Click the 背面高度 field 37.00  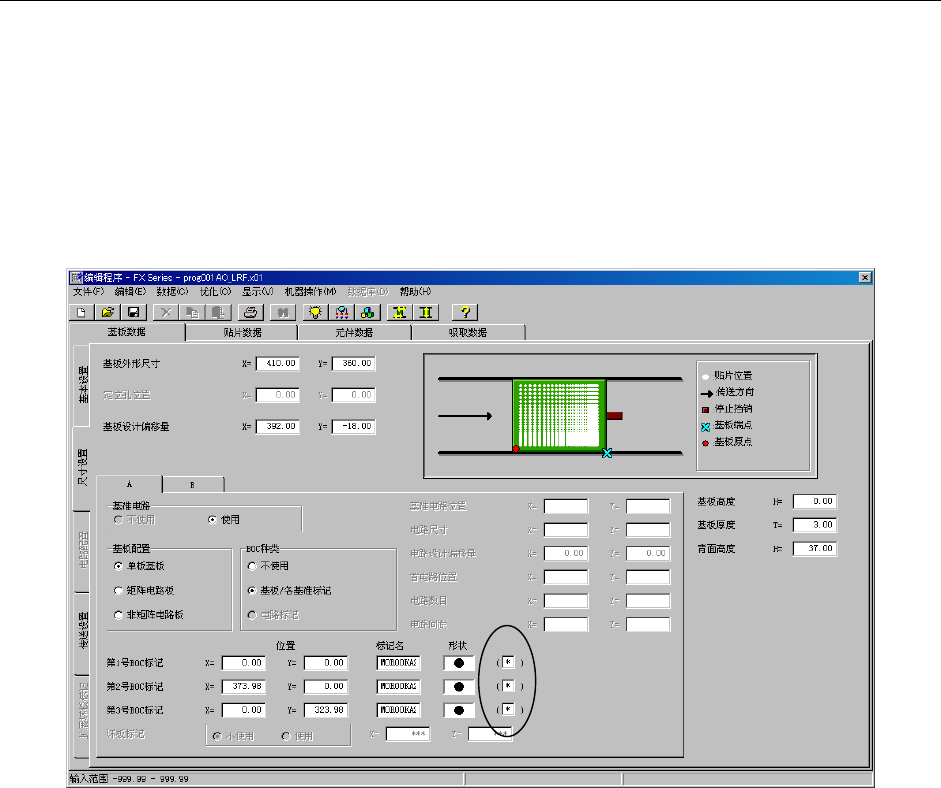[x=814, y=549]
